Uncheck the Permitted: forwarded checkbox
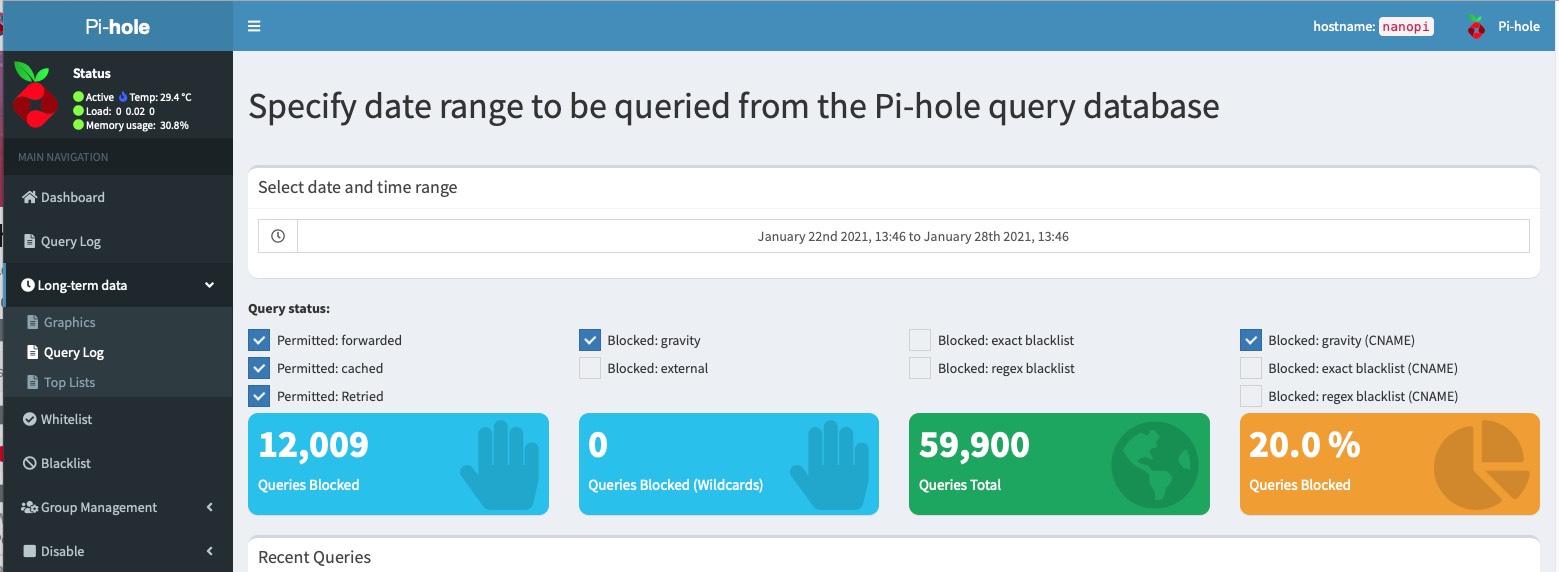1559x572 pixels. point(259,340)
